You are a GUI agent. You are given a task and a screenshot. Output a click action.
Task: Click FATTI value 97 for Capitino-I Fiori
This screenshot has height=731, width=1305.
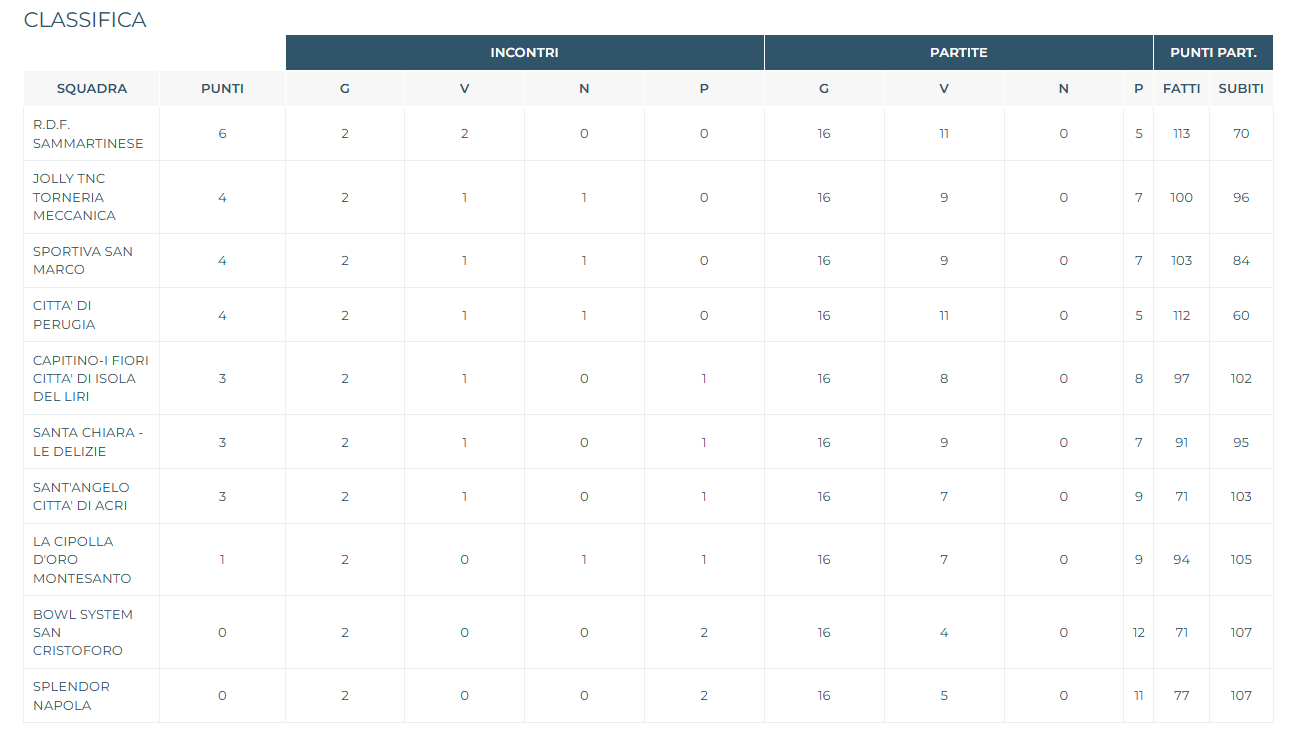(1182, 378)
